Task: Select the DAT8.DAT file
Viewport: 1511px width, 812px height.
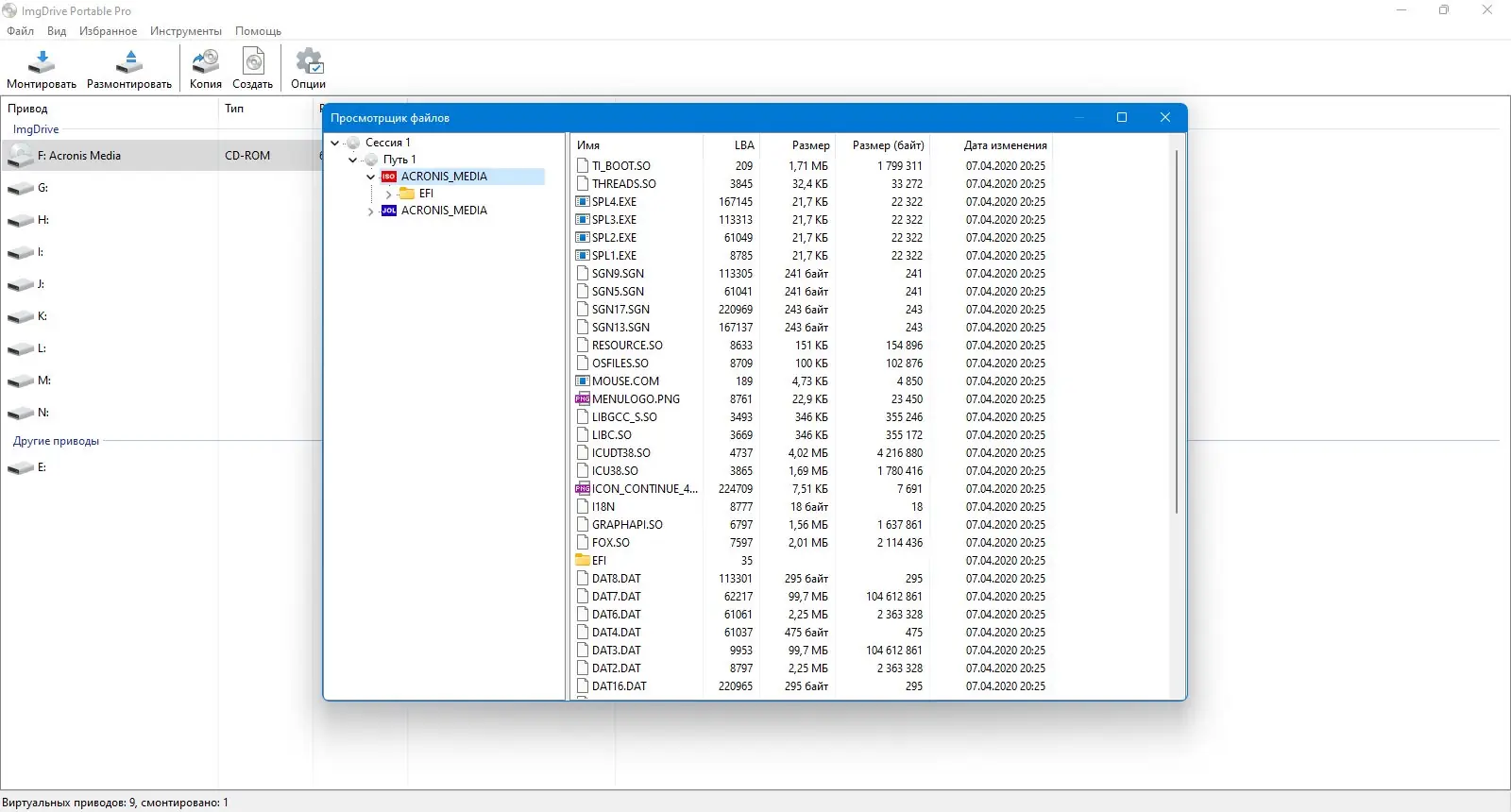Action: pyautogui.click(x=616, y=579)
